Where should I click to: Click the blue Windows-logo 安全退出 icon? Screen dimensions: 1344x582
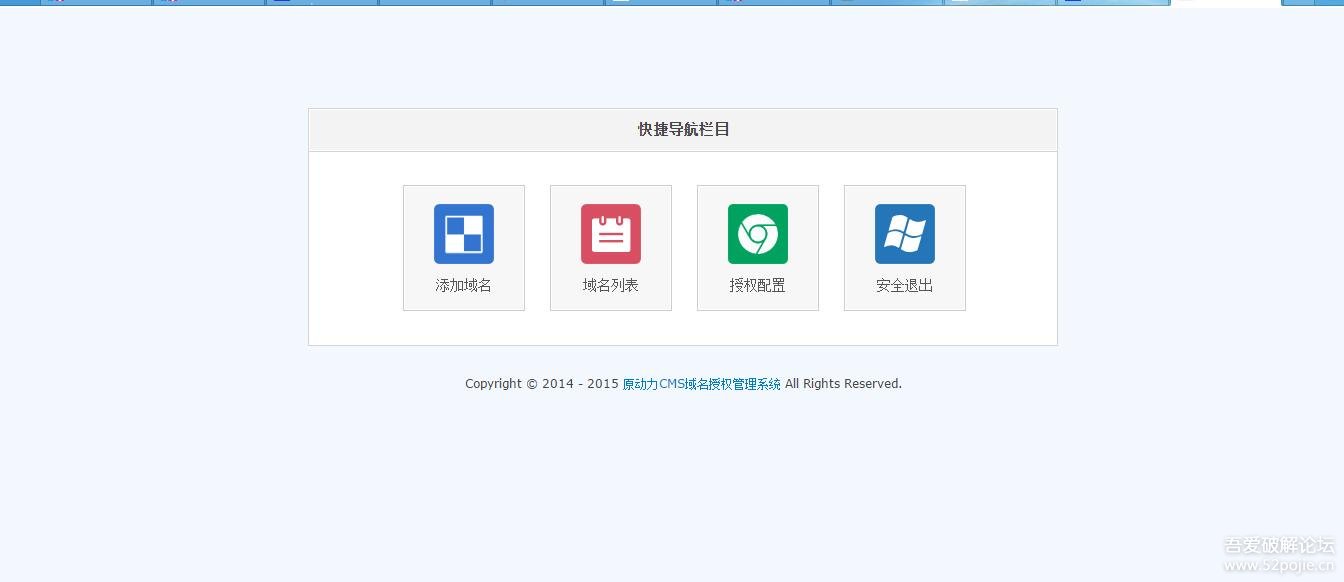pyautogui.click(x=904, y=233)
